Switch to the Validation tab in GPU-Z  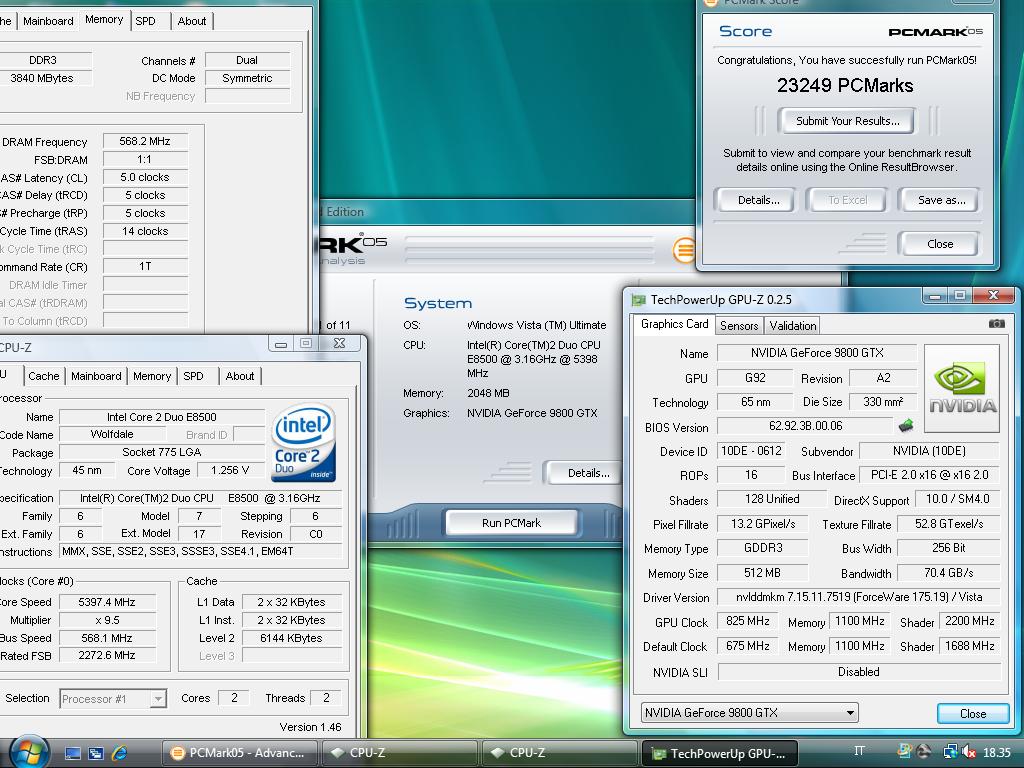pyautogui.click(x=792, y=325)
